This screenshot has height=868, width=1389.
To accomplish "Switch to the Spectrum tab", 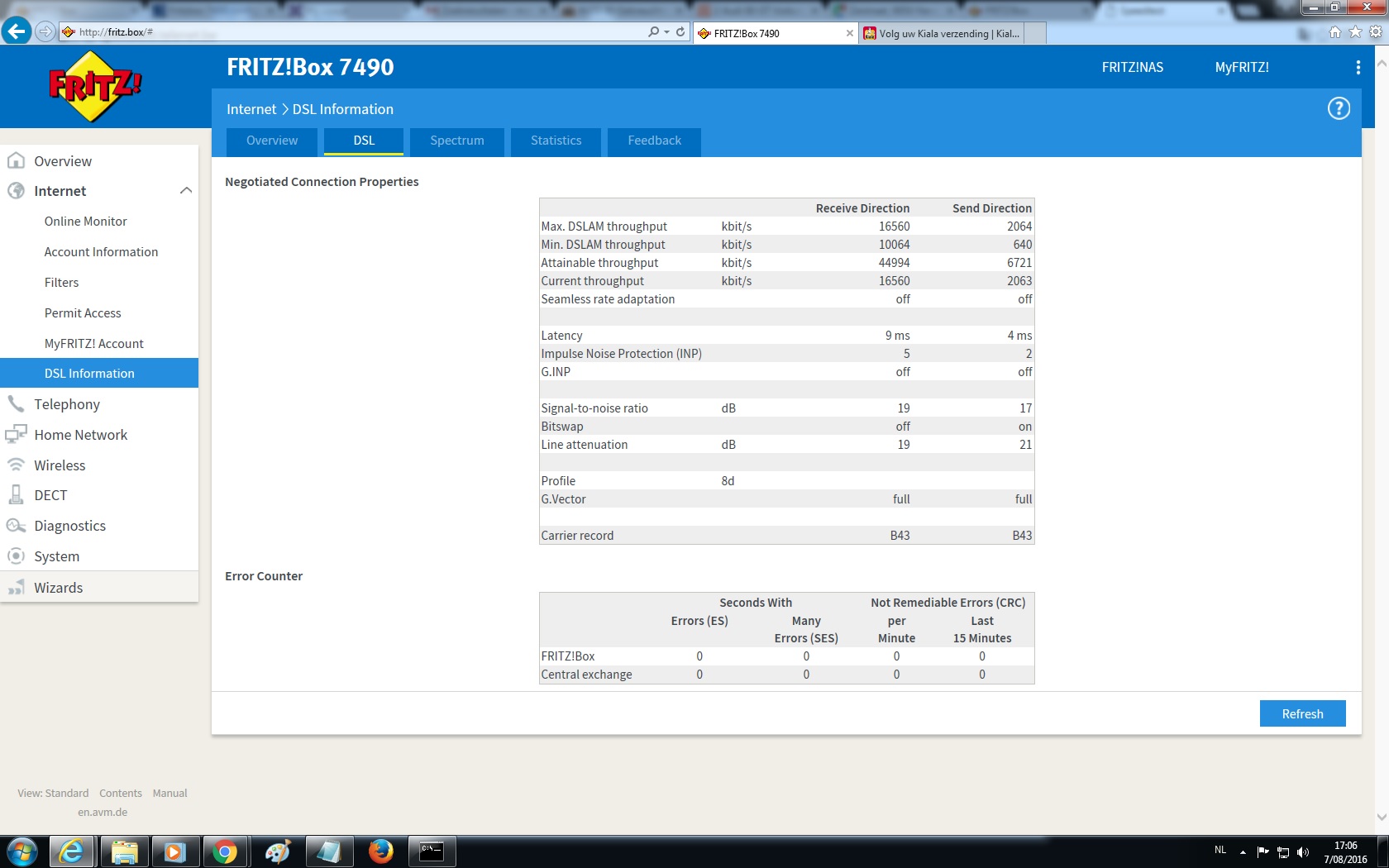I will (x=456, y=141).
